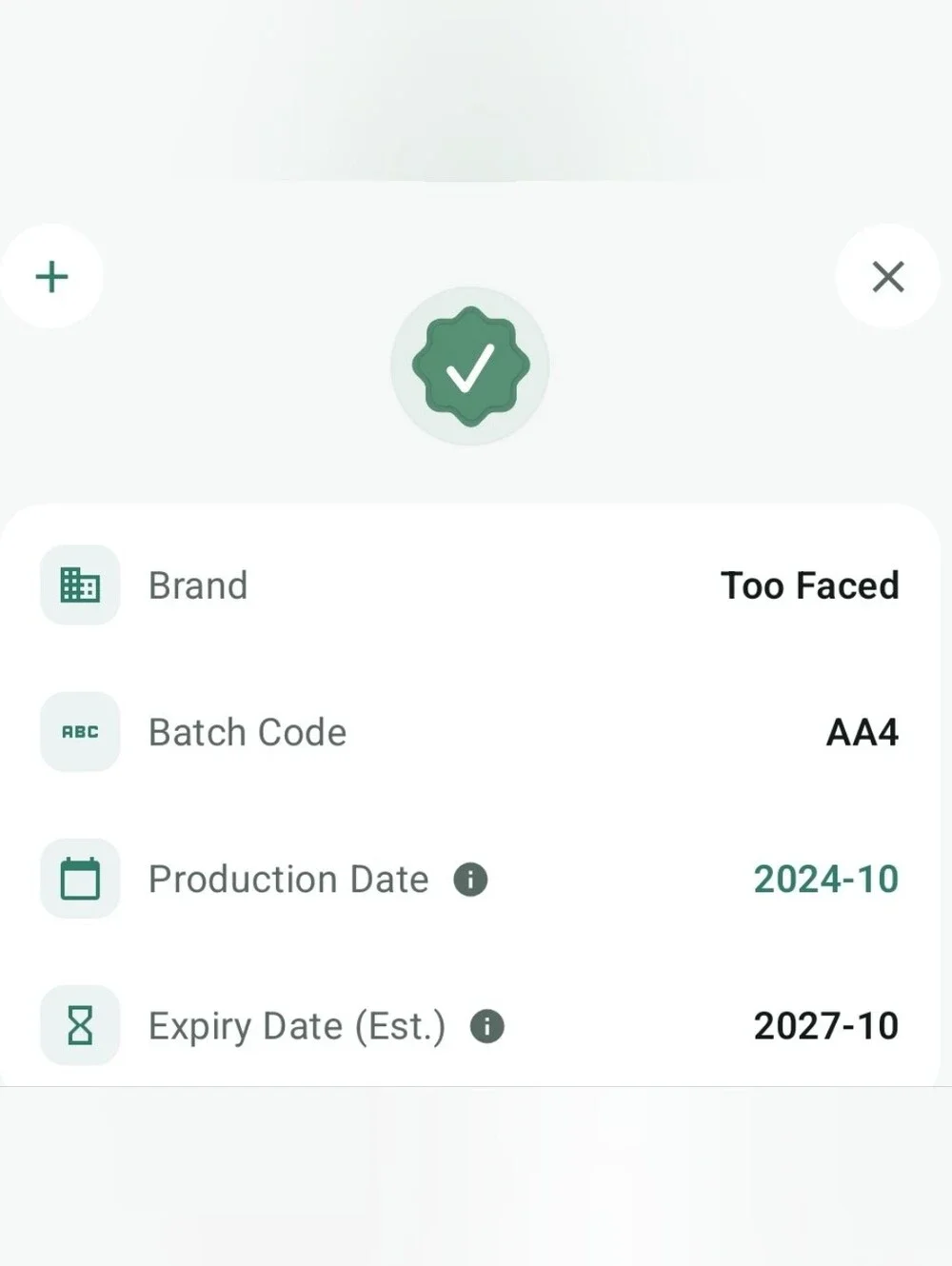This screenshot has width=952, height=1266.
Task: Click the Expiry Date (Est.) label
Action: (297, 1026)
